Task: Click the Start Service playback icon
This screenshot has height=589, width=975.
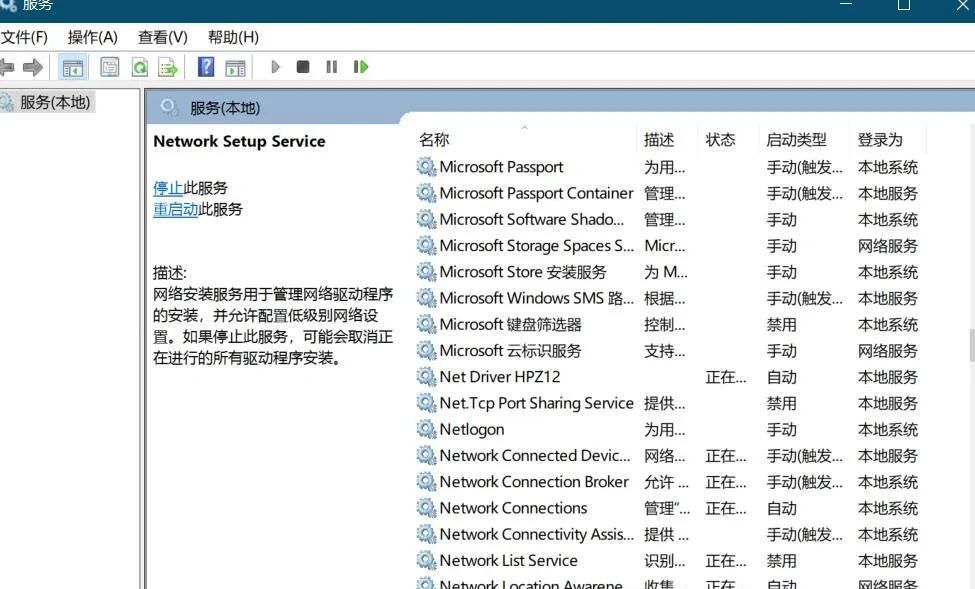Action: (275, 66)
